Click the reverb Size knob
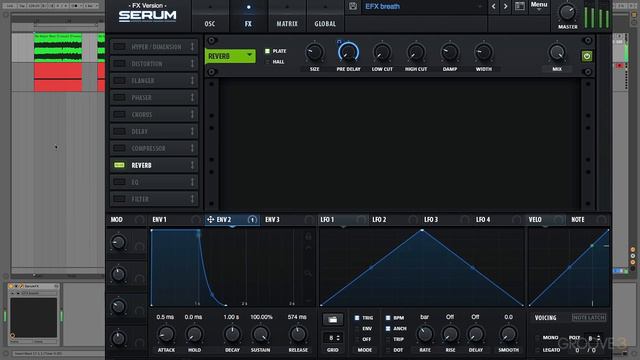640x360 pixels. (x=314, y=52)
